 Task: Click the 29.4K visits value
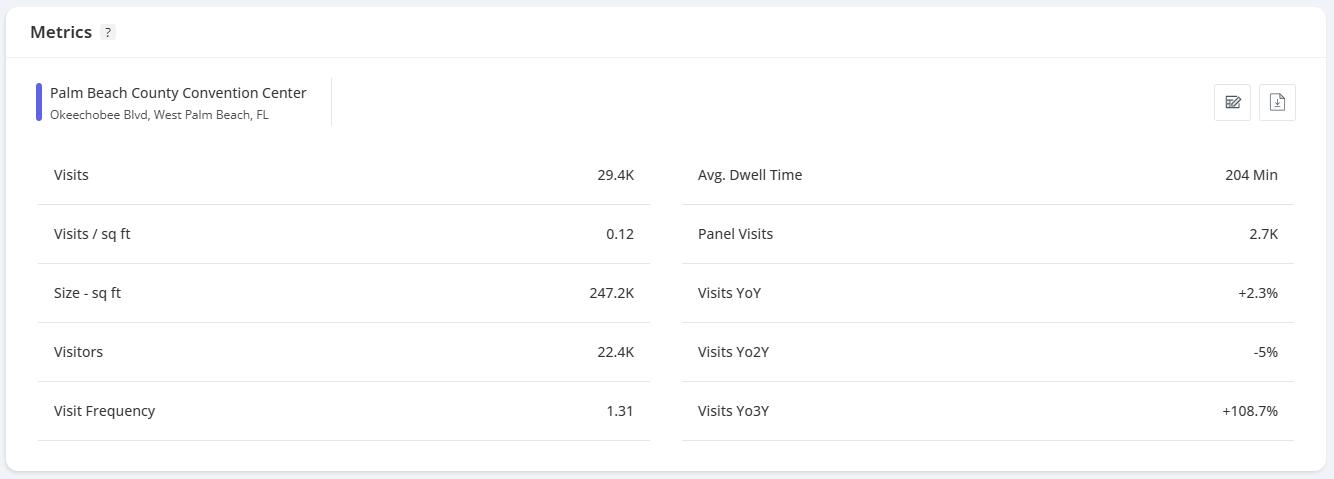(x=615, y=175)
